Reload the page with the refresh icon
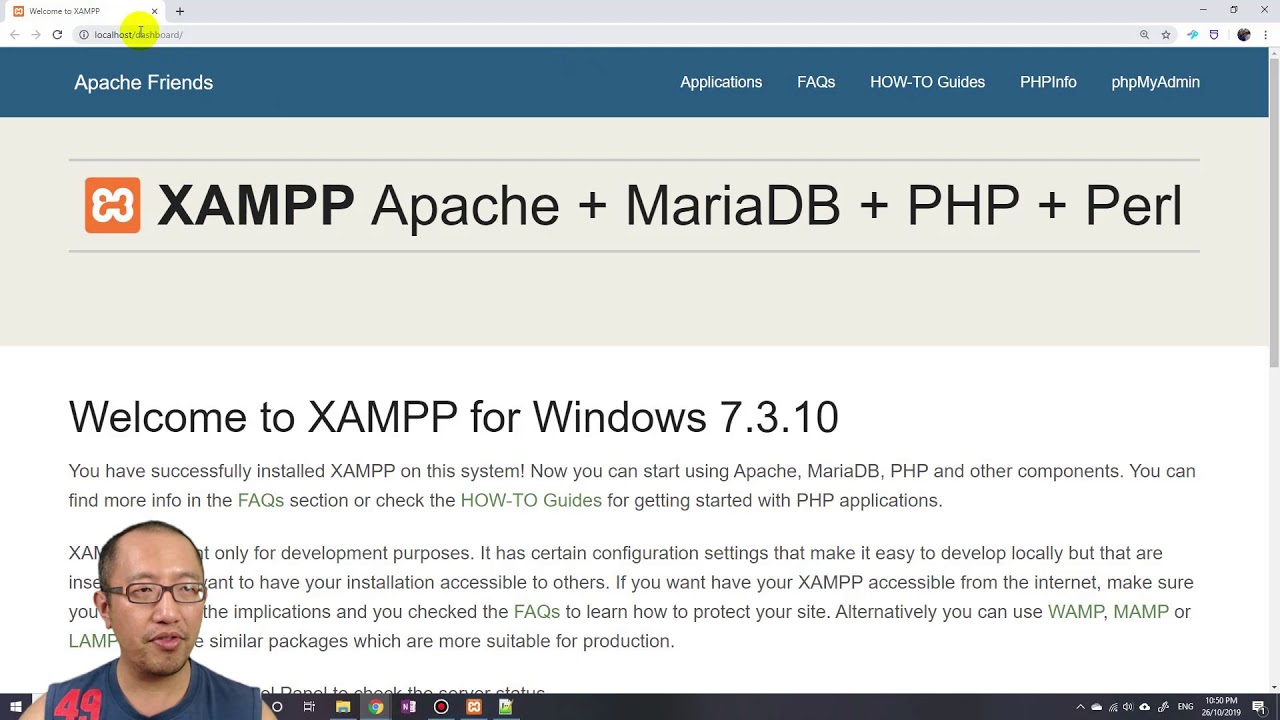Viewport: 1280px width, 720px height. [x=57, y=35]
